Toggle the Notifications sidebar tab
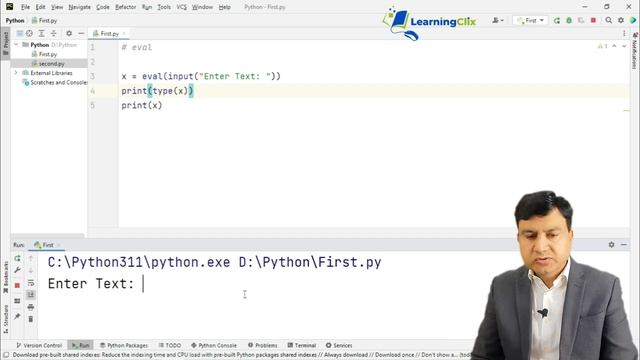 pos(635,51)
